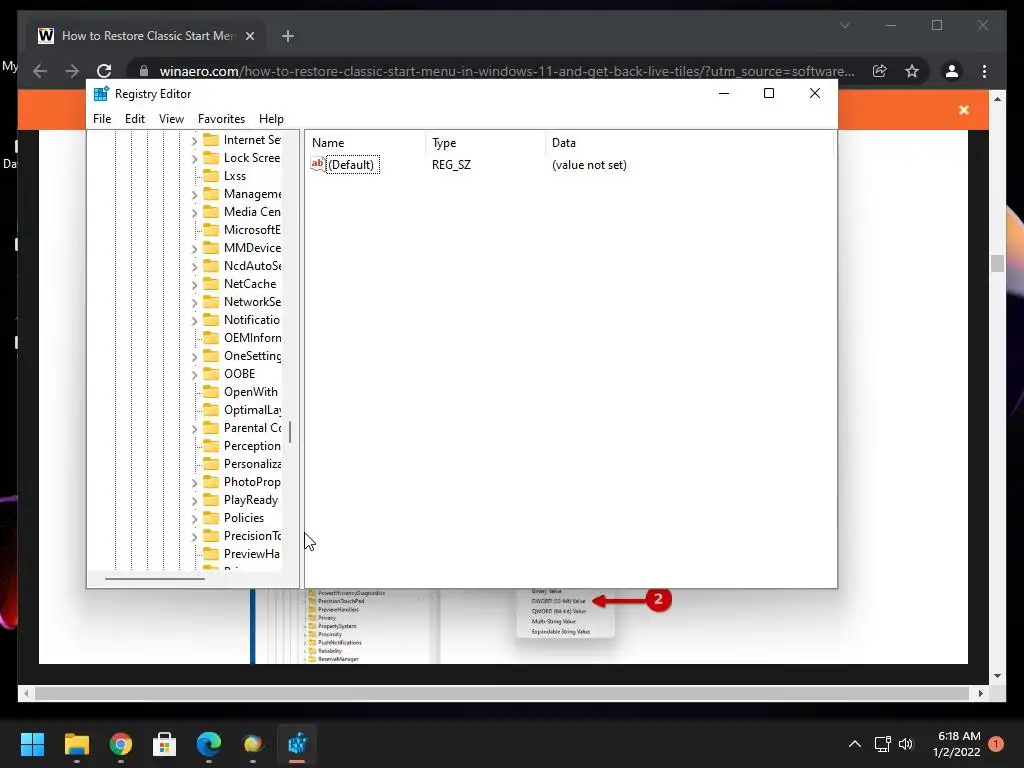Expand the PrecisionTo... registry key

[x=194, y=537]
